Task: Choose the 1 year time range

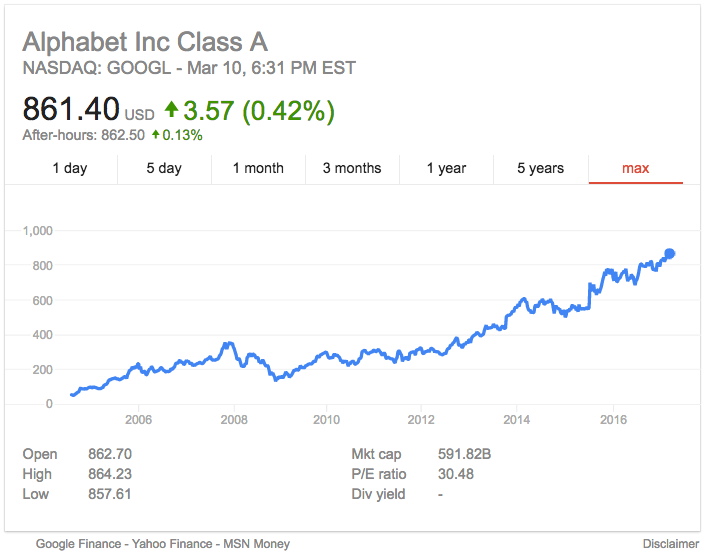Action: click(x=446, y=168)
